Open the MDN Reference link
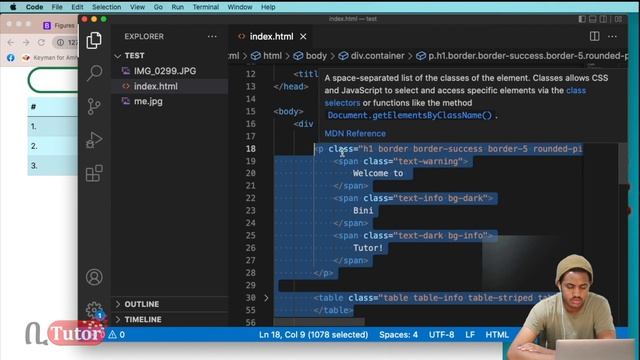The height and width of the screenshot is (360, 640). pos(355,133)
